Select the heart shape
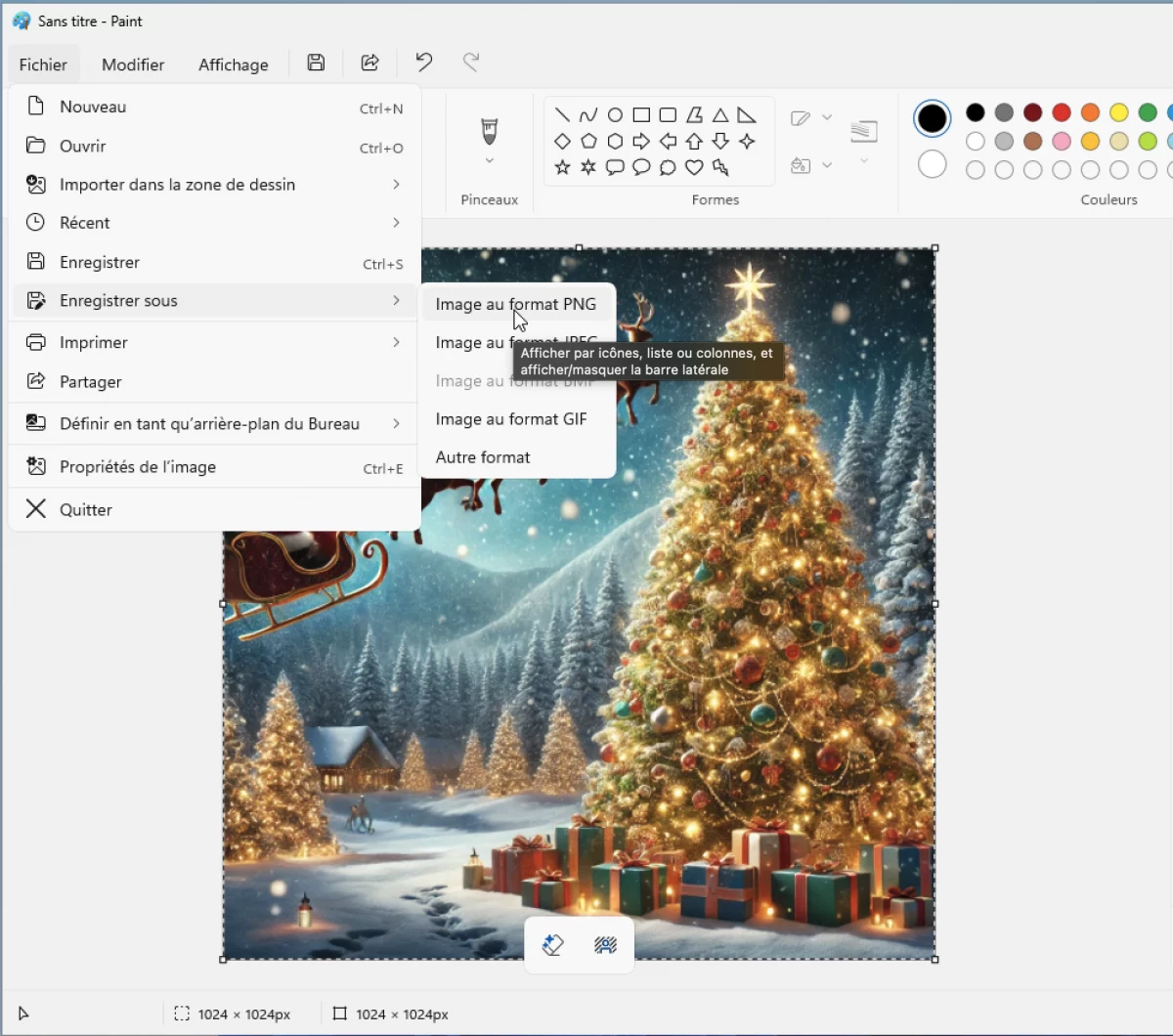 (694, 167)
